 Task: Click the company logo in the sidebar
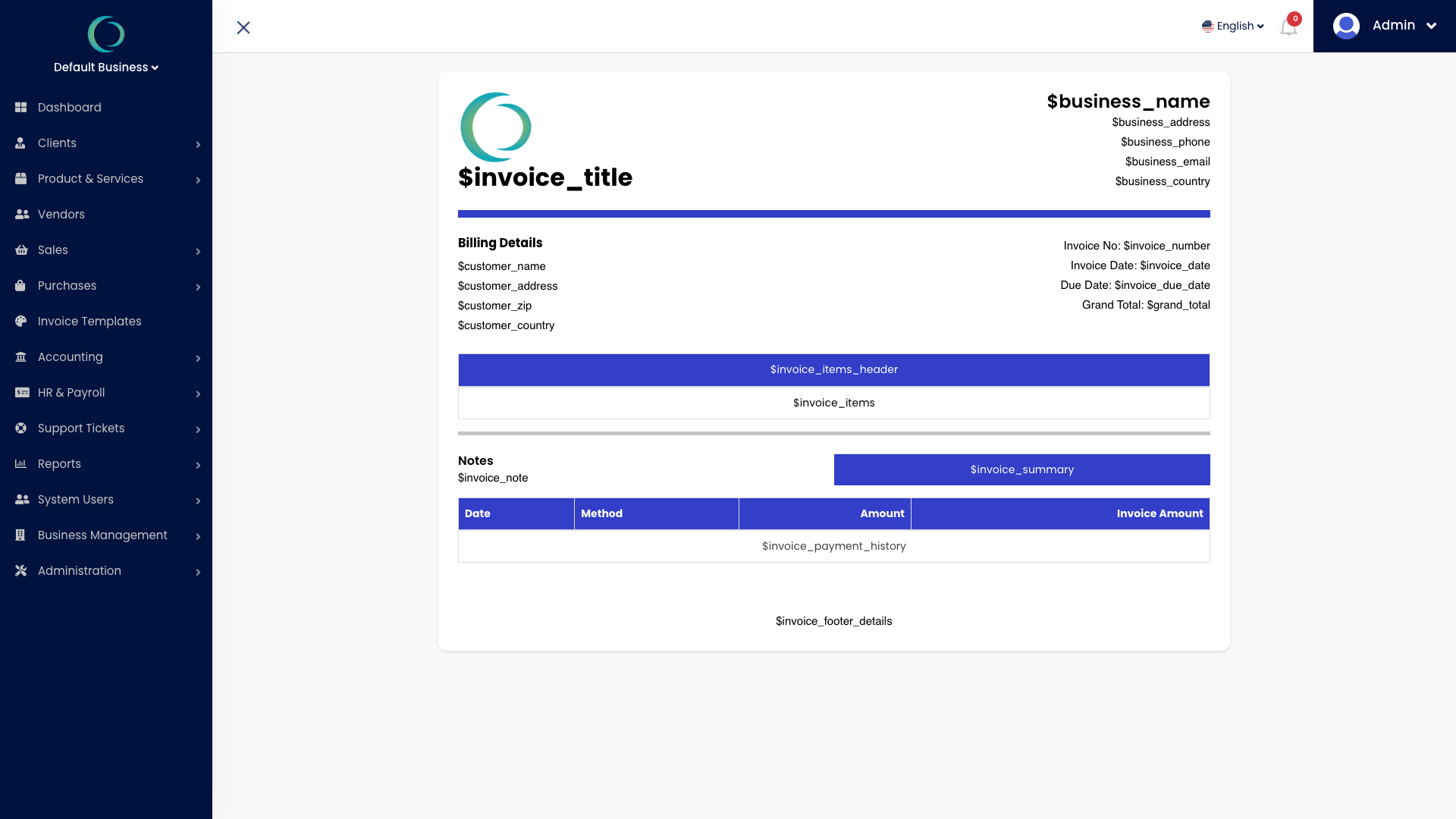(x=105, y=34)
